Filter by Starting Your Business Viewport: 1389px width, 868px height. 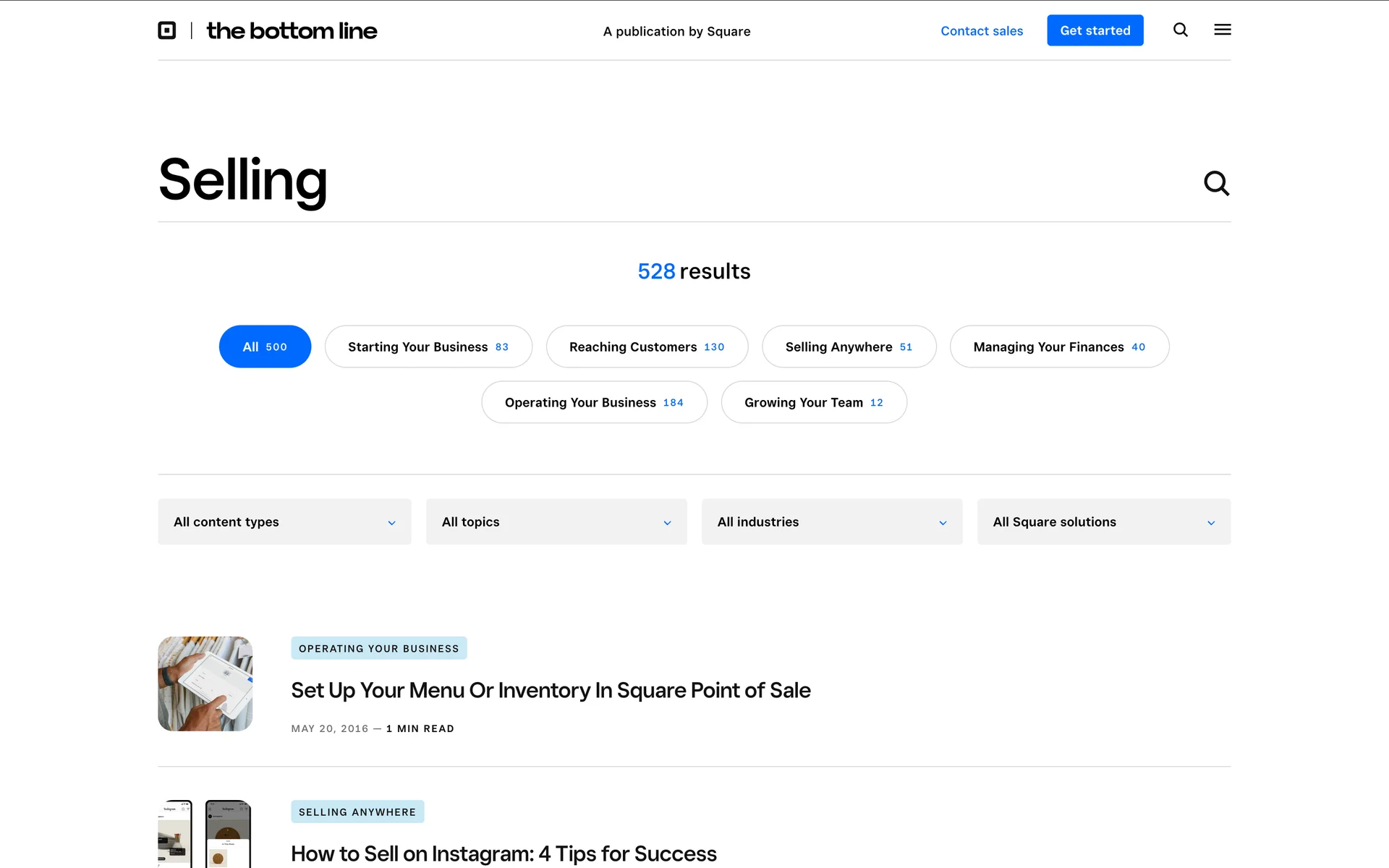point(428,346)
